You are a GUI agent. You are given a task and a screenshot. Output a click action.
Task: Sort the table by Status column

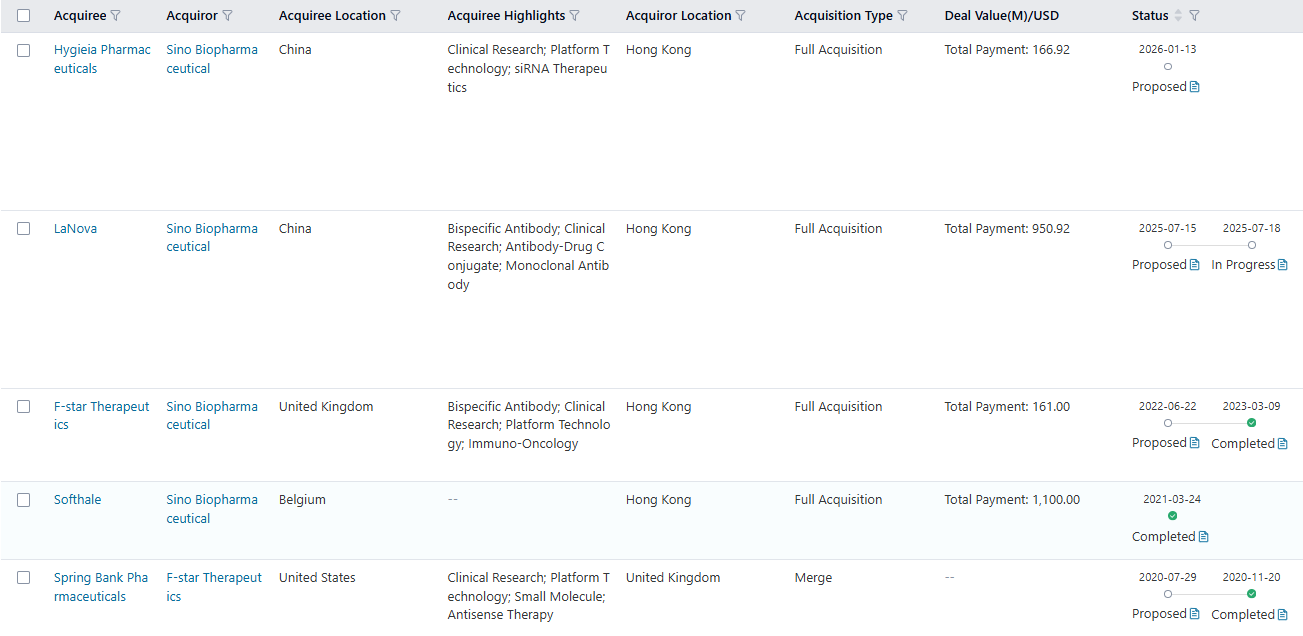point(1178,16)
